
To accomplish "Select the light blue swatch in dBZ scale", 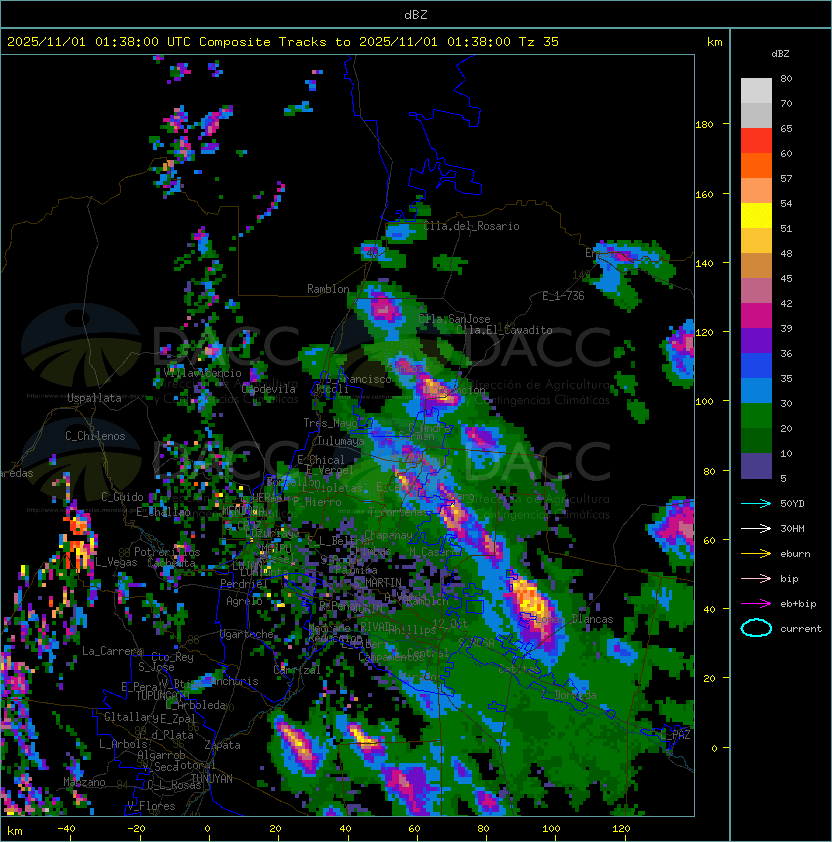I will (756, 390).
